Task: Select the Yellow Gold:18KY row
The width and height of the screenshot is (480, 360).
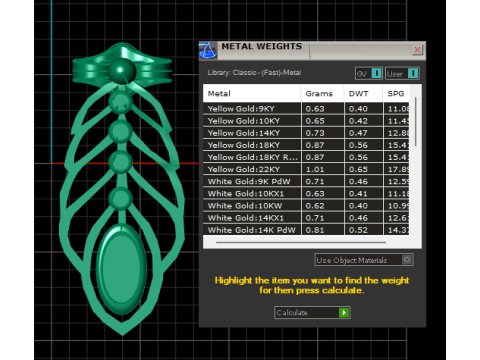Action: click(306, 145)
